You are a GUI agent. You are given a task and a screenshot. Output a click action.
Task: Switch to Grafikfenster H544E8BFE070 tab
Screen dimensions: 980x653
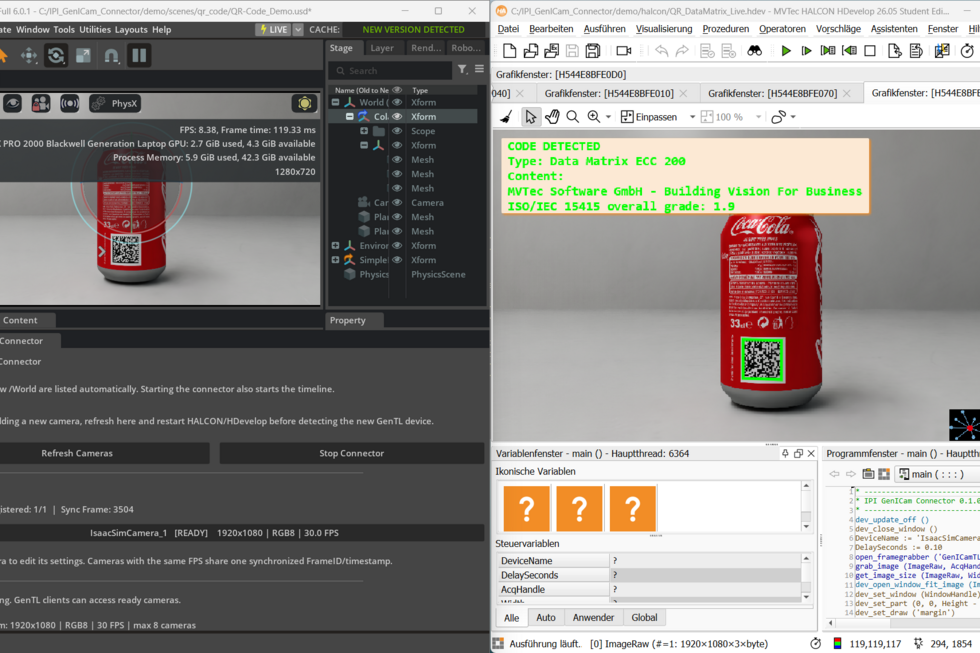pyautogui.click(x=772, y=93)
